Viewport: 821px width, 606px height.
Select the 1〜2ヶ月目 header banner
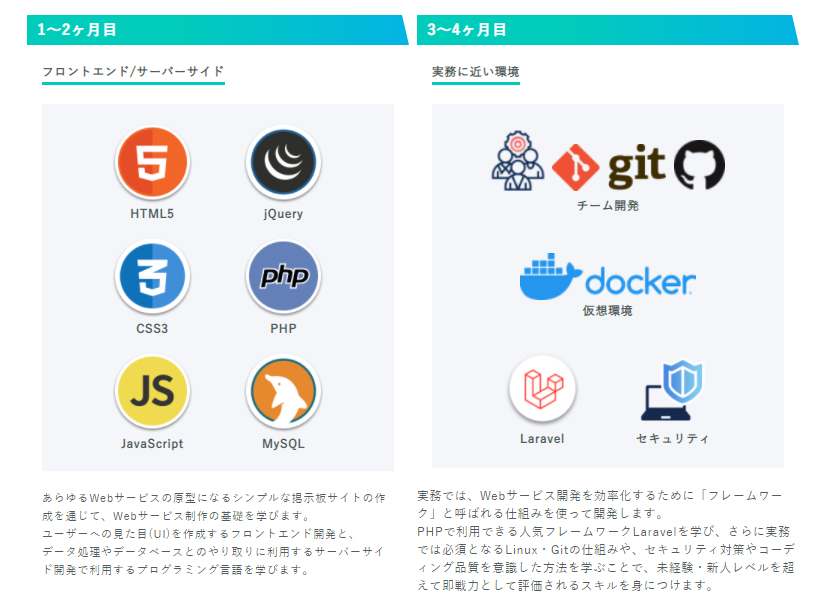pyautogui.click(x=217, y=30)
